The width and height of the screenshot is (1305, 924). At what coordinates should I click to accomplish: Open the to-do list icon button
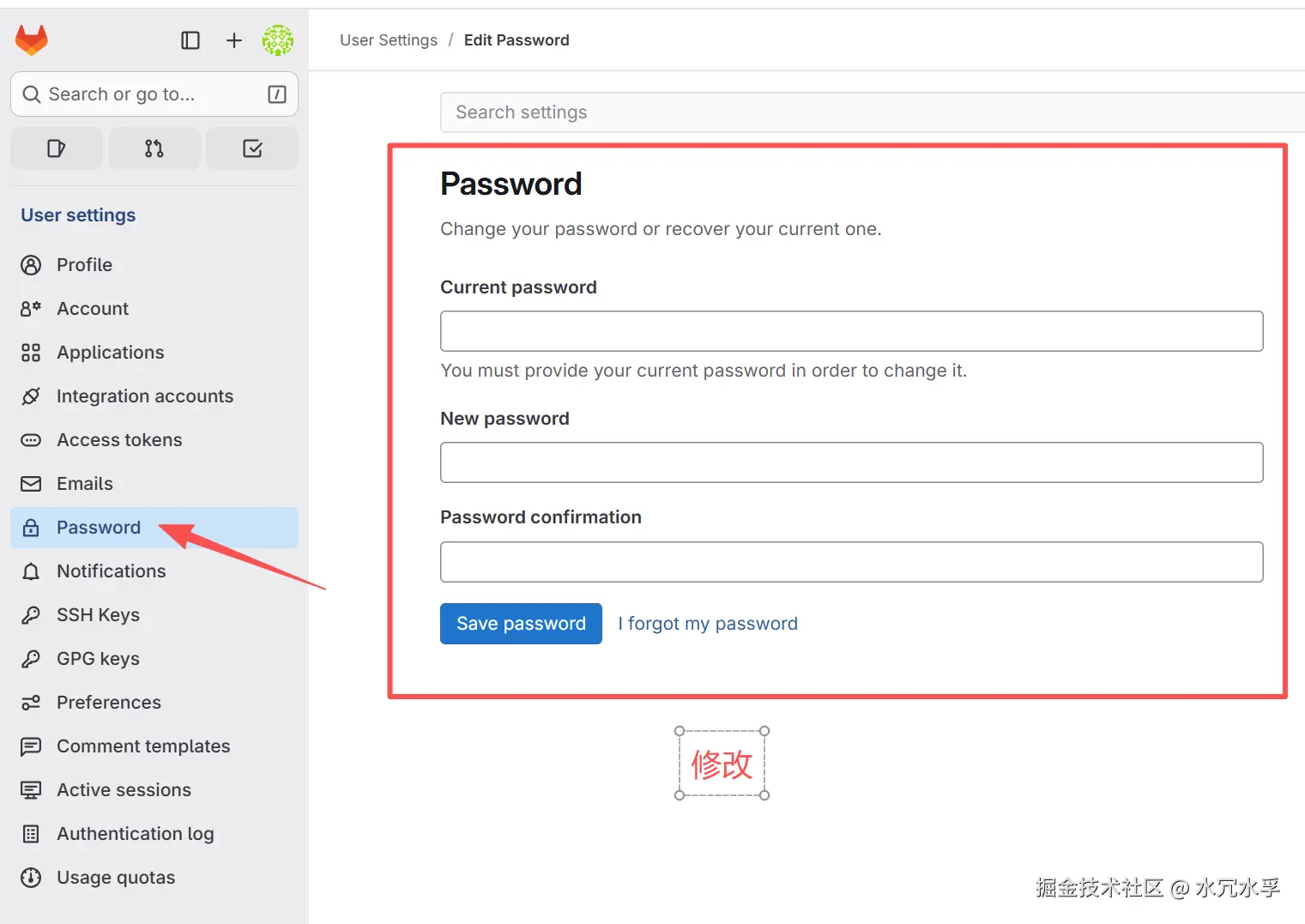coord(252,148)
